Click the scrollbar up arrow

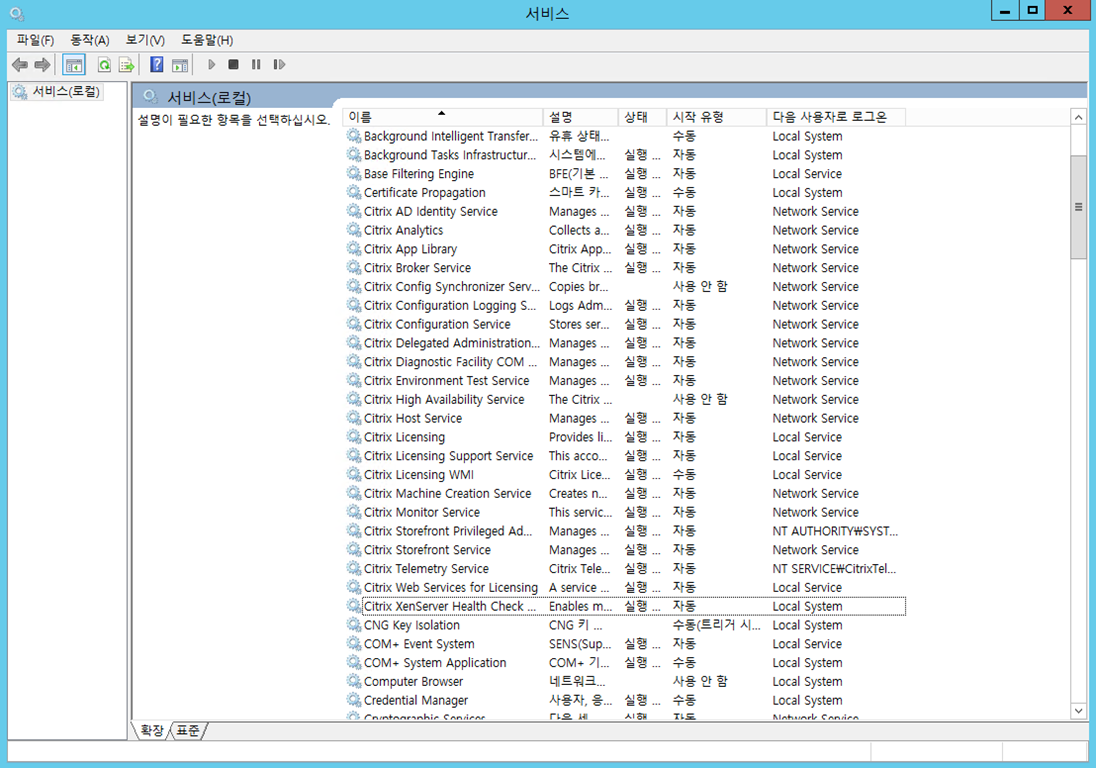[1079, 117]
